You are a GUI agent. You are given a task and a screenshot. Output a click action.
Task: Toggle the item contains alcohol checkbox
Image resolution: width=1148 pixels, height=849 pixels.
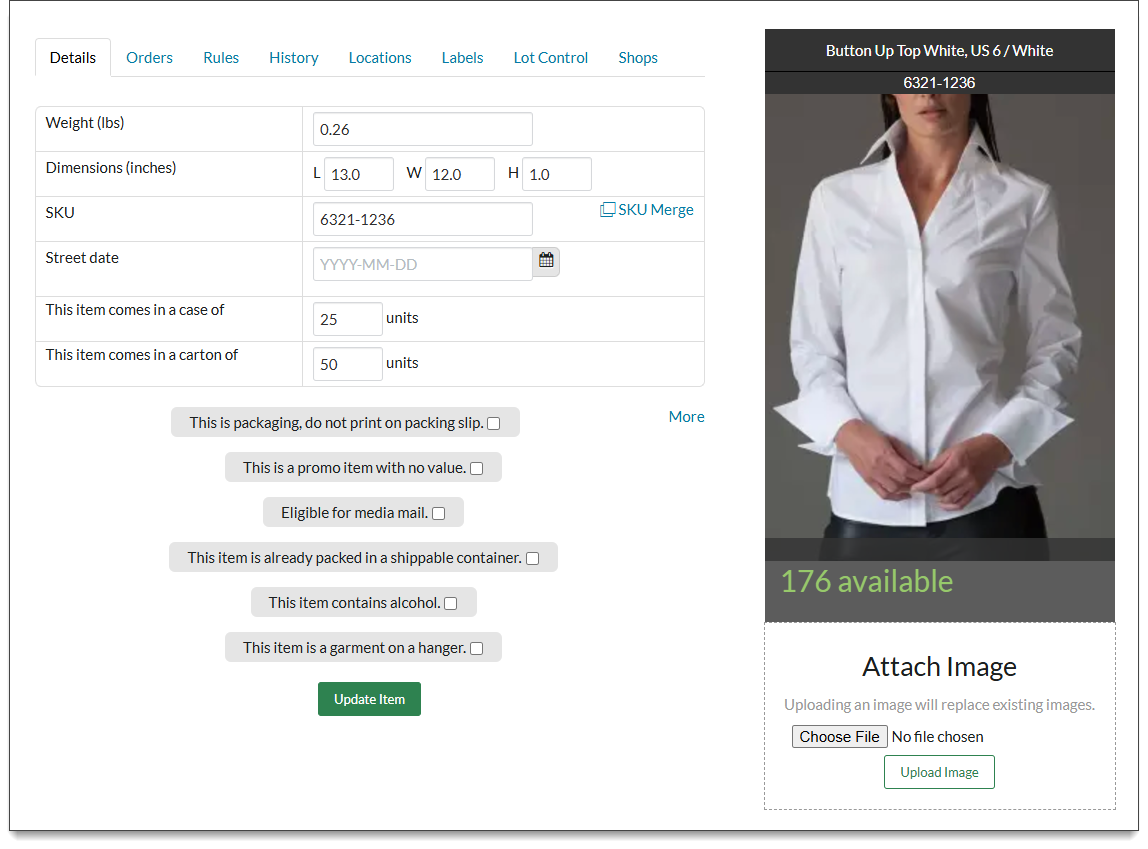451,603
